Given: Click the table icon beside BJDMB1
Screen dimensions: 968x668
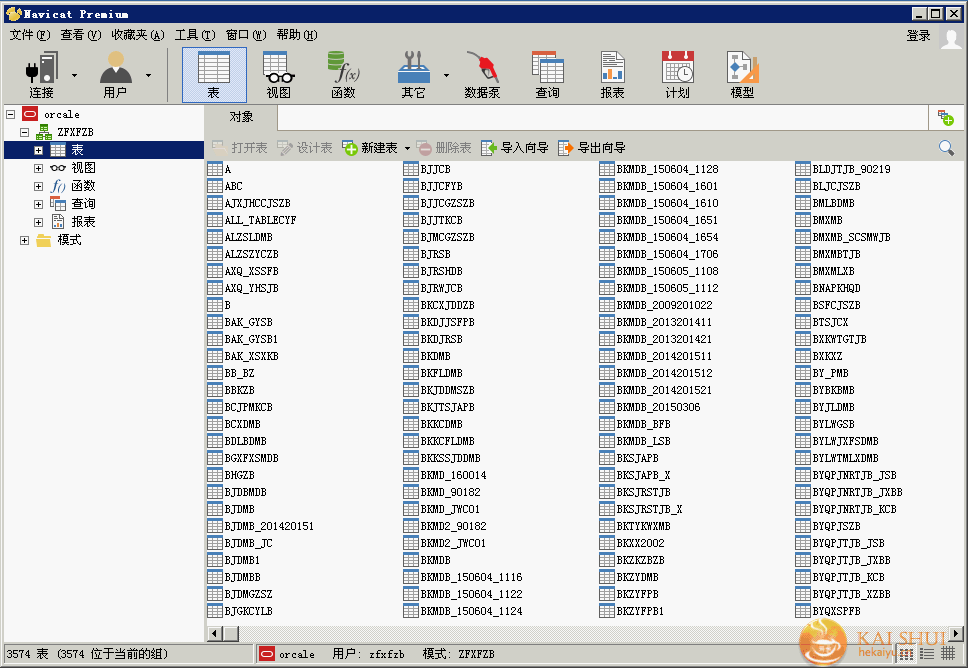Looking at the screenshot, I should 215,560.
